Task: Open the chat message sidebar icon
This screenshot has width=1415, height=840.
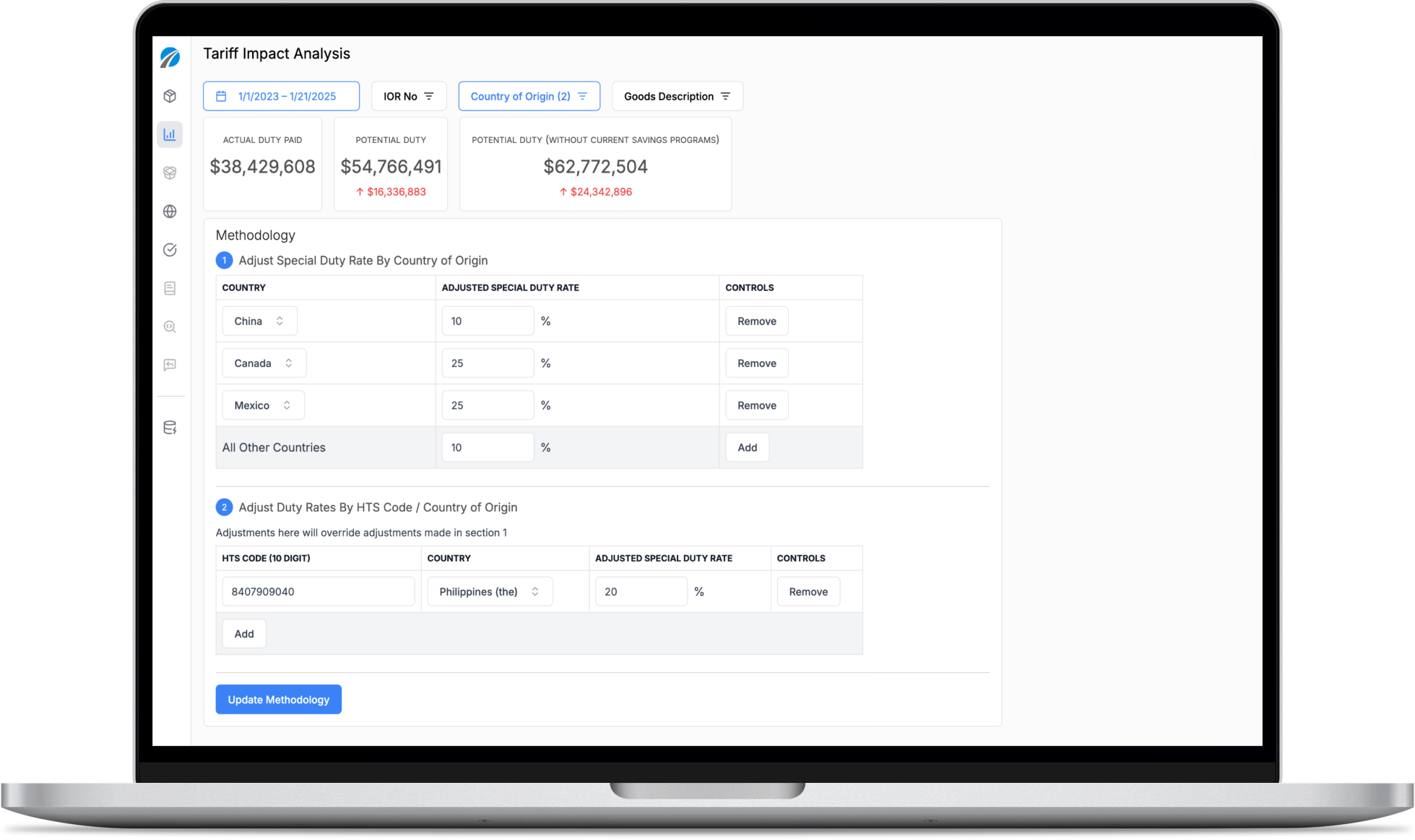Action: pyautogui.click(x=170, y=365)
